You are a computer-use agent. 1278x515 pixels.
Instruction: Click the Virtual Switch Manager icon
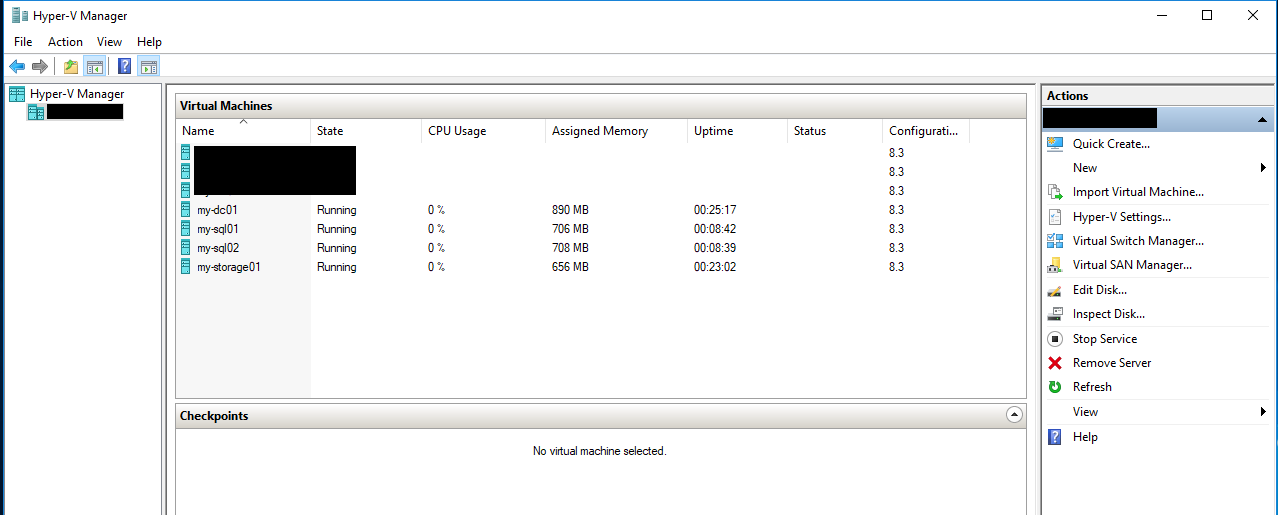coord(1054,241)
